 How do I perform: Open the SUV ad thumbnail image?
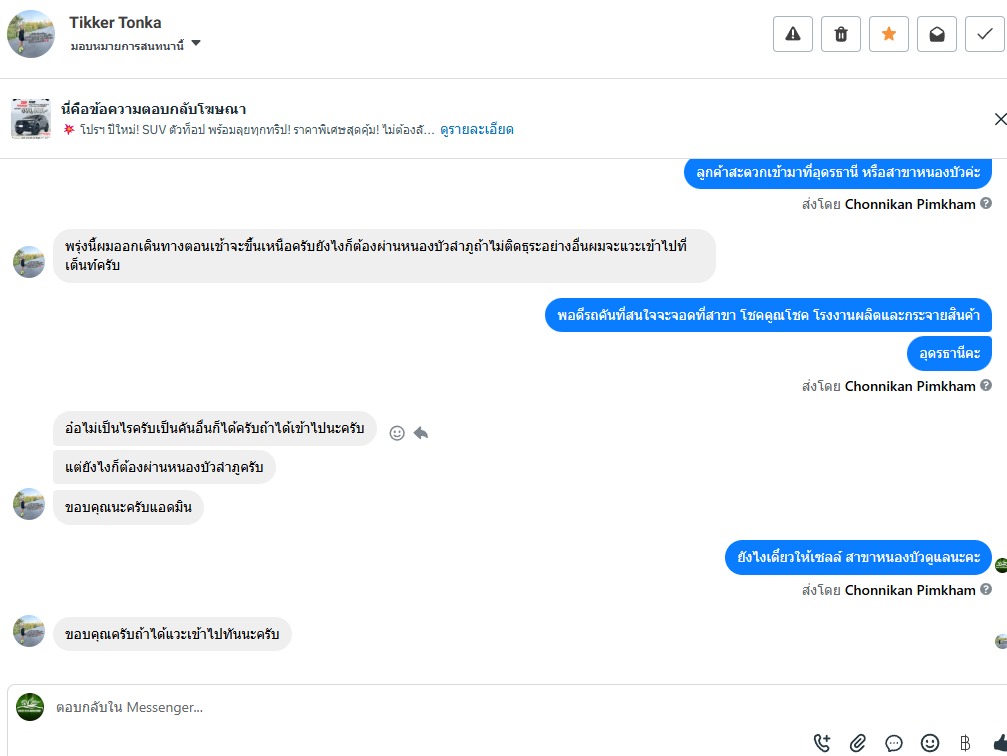pos(31,119)
